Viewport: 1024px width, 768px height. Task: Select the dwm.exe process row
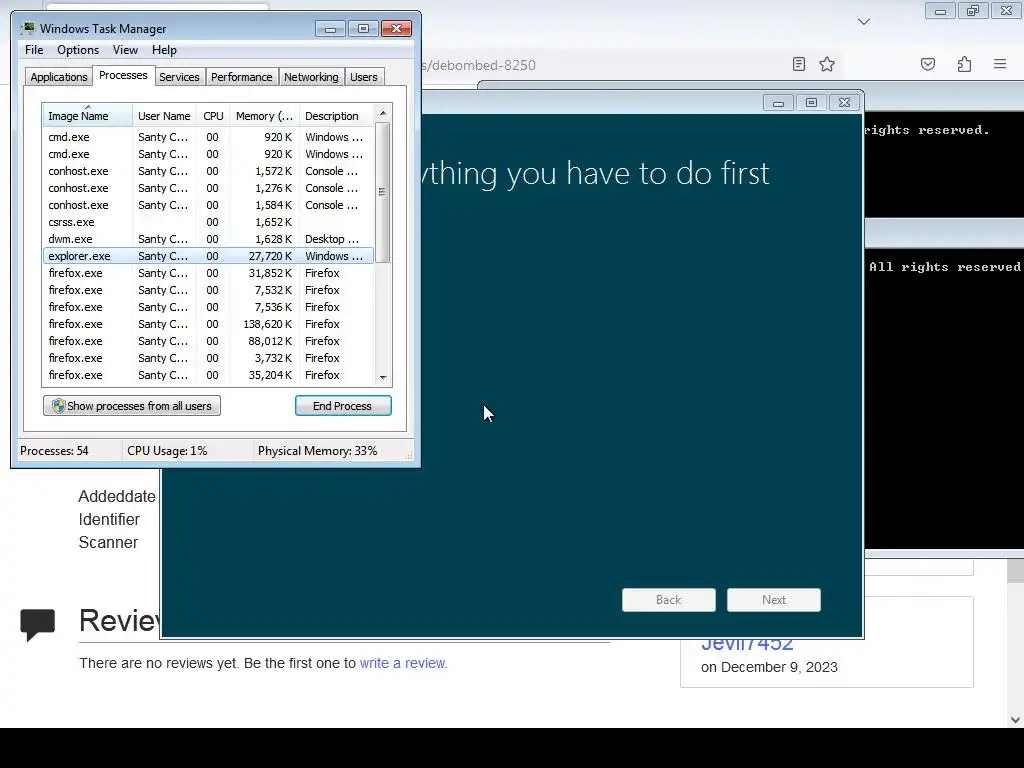tap(208, 239)
